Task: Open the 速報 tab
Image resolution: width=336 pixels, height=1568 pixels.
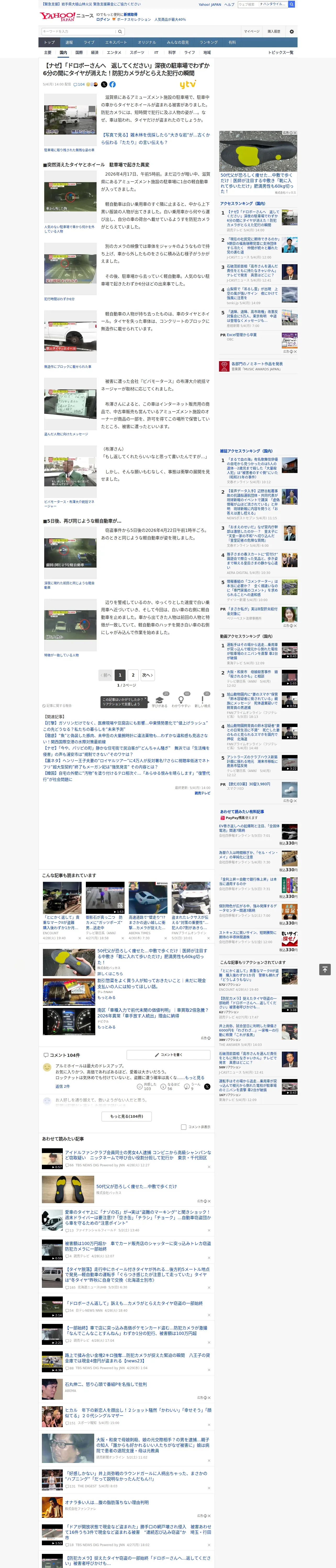Action: (x=69, y=43)
